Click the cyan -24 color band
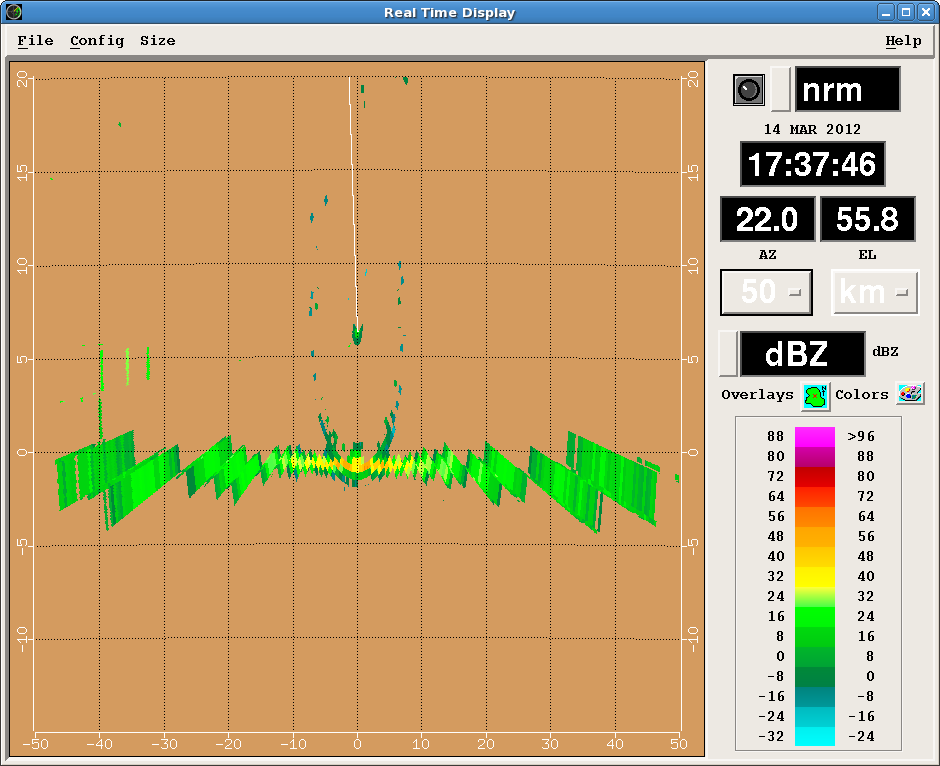Viewport: 940px width, 766px height. pyautogui.click(x=815, y=737)
